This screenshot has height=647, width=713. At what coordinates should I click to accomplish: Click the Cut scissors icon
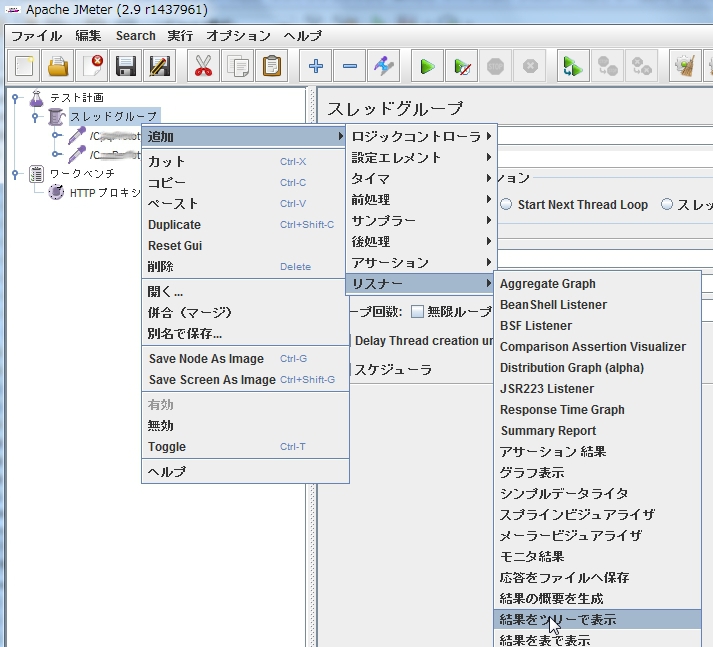pos(203,66)
